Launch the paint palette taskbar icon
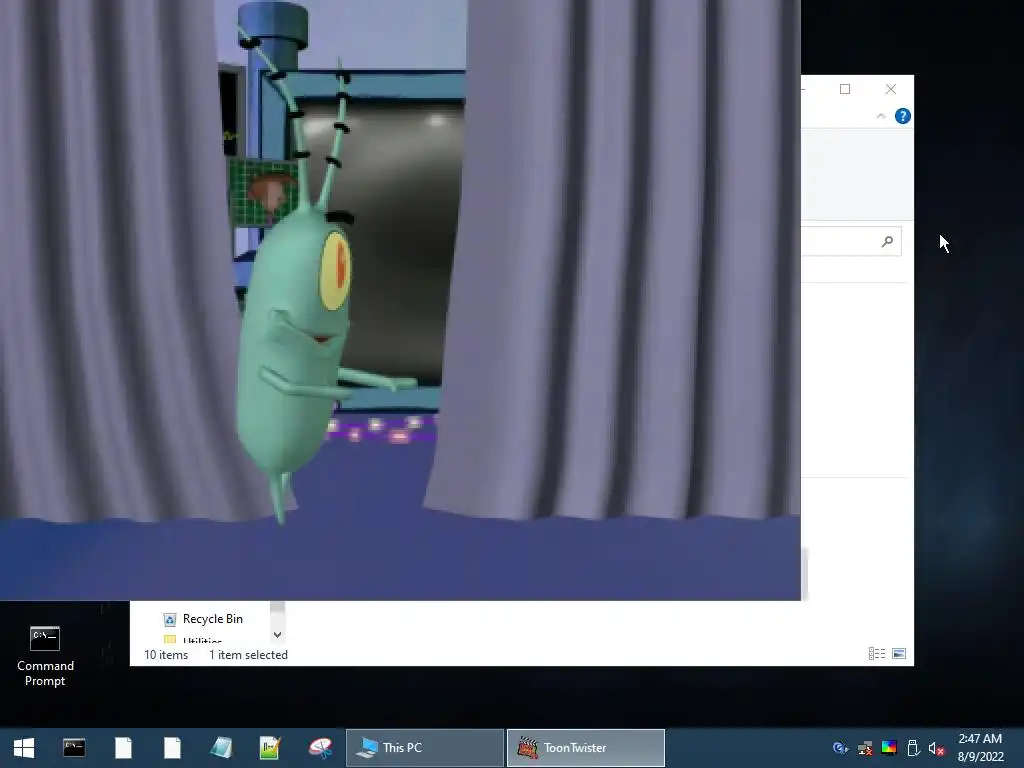 click(x=320, y=748)
